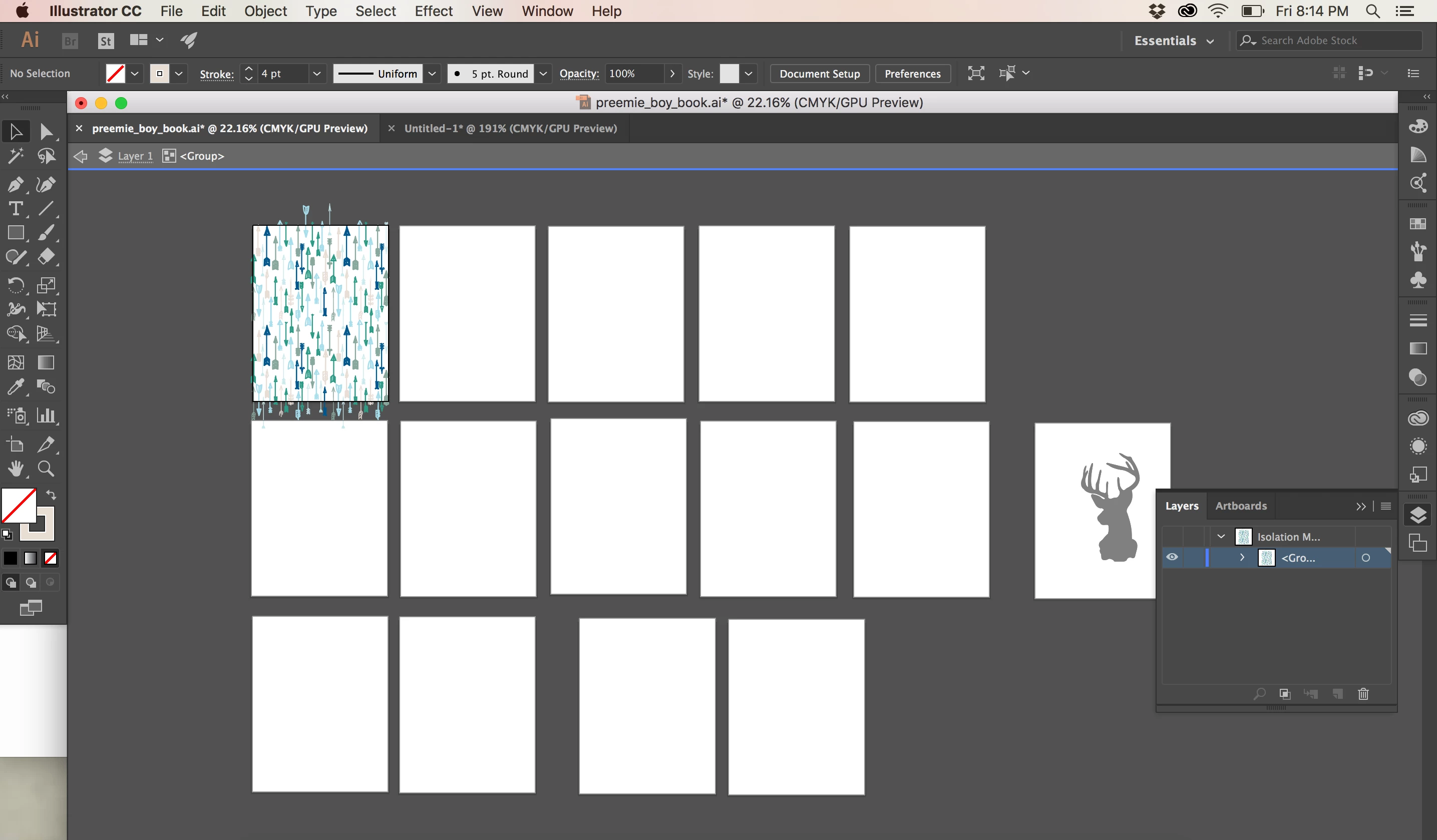Open the Uniform stroke profile dropdown
The image size is (1437, 840).
click(432, 74)
